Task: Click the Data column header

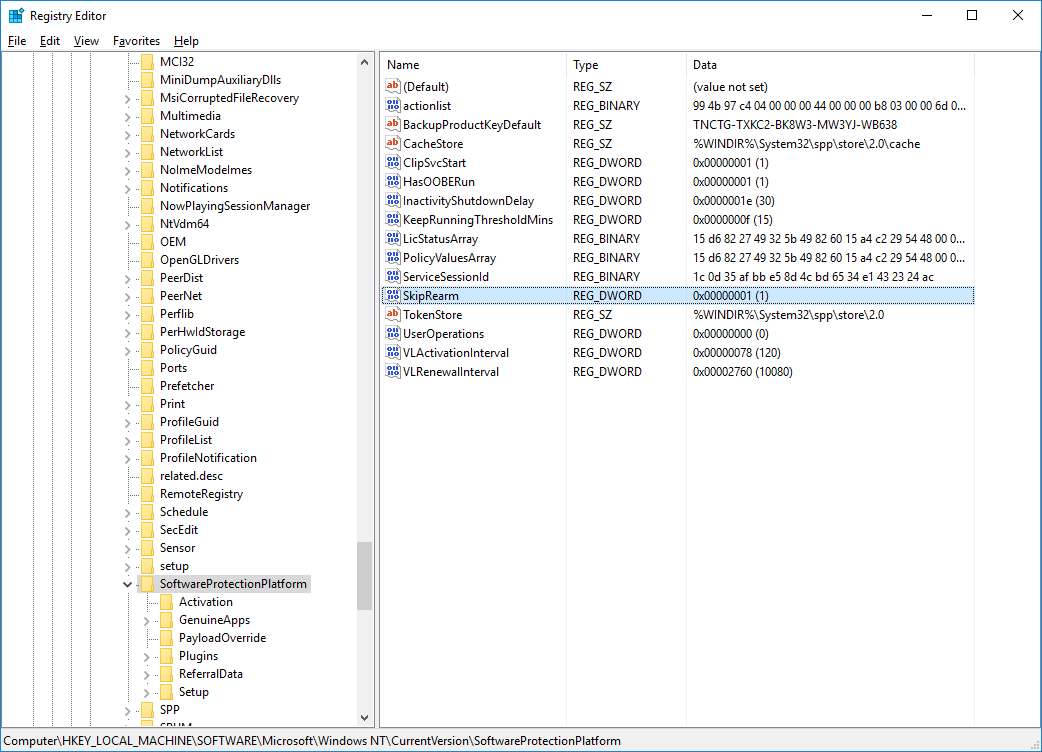Action: pos(830,64)
